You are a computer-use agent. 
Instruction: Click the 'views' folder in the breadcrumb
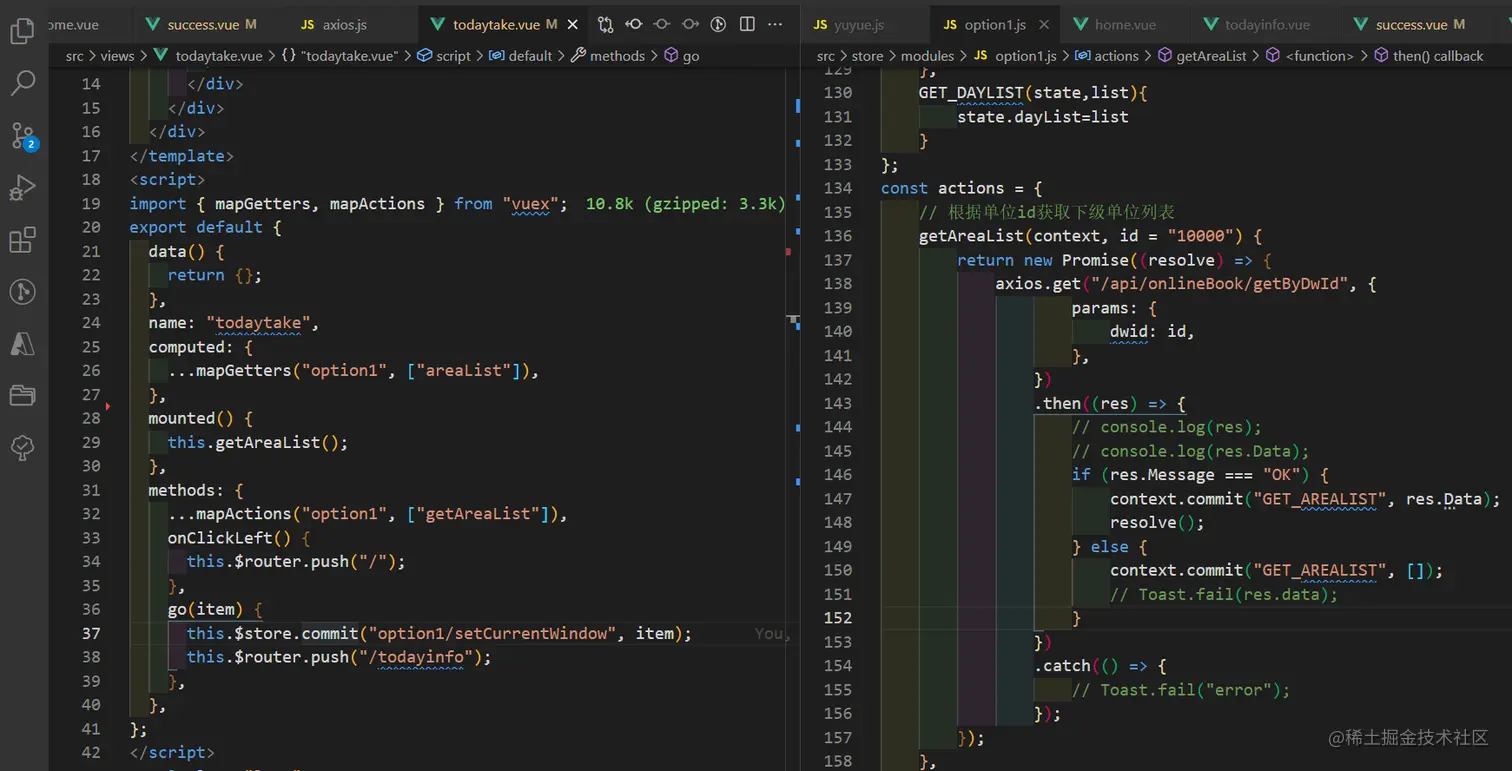(116, 56)
